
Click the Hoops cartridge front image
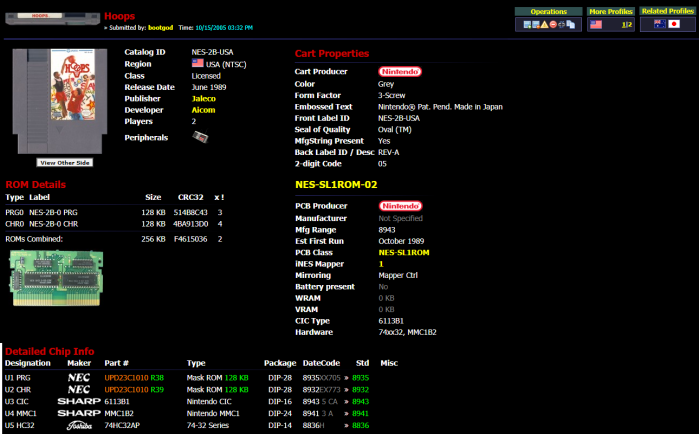point(64,100)
